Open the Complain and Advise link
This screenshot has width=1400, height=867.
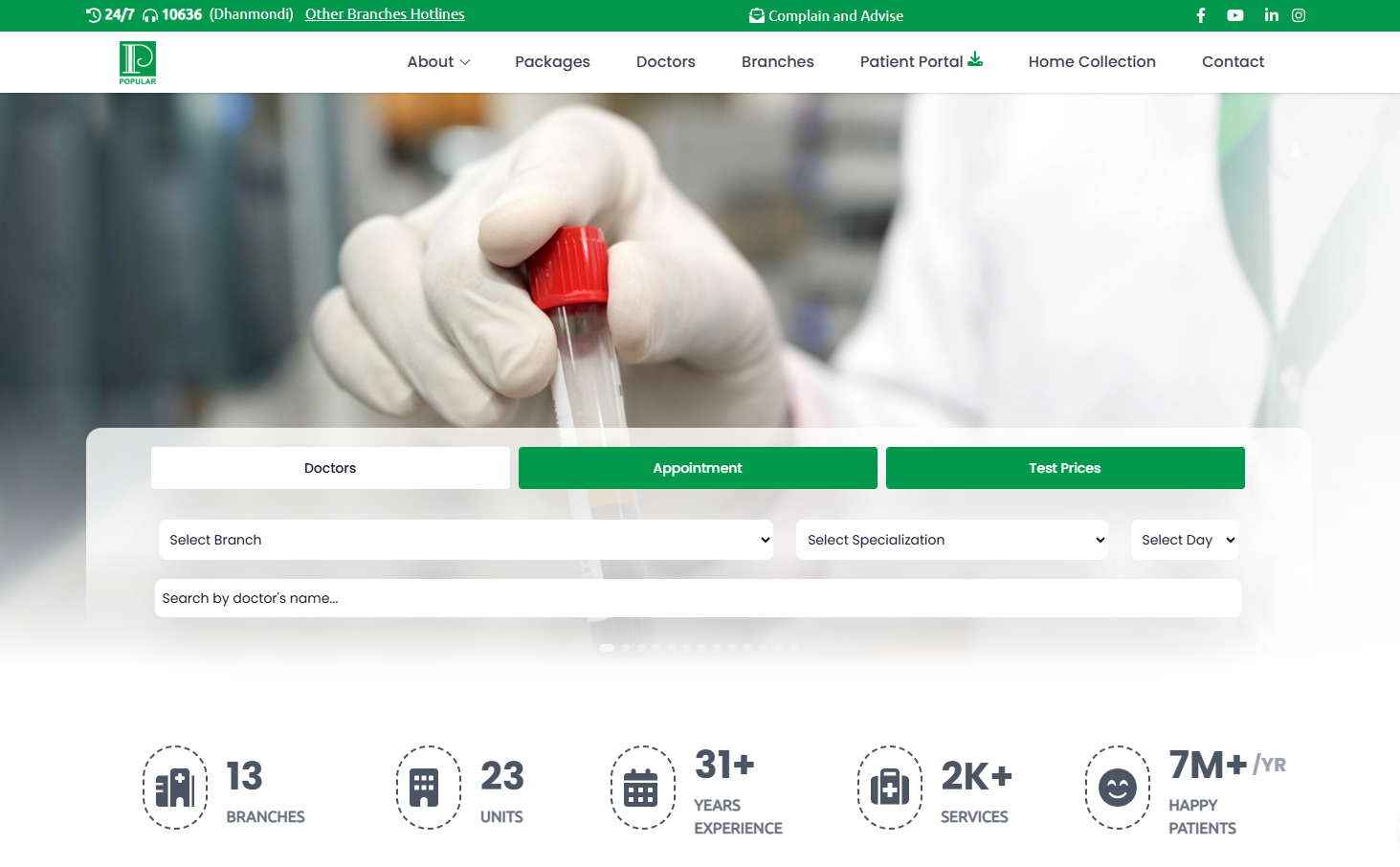click(x=827, y=15)
